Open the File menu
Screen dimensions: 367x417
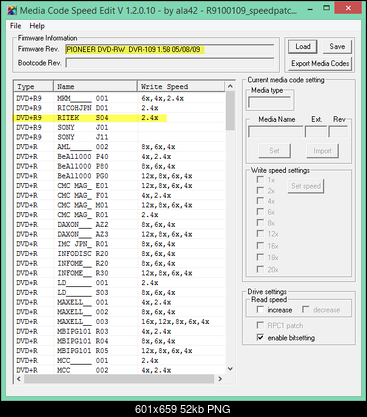[15, 26]
